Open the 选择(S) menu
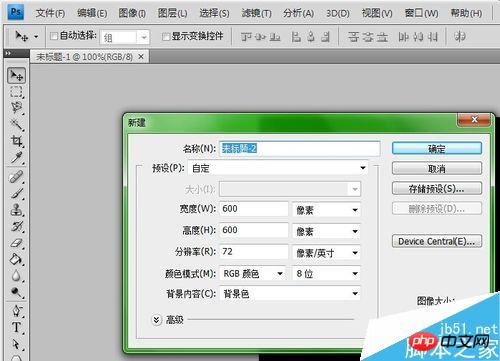500x361 pixels. click(x=214, y=13)
